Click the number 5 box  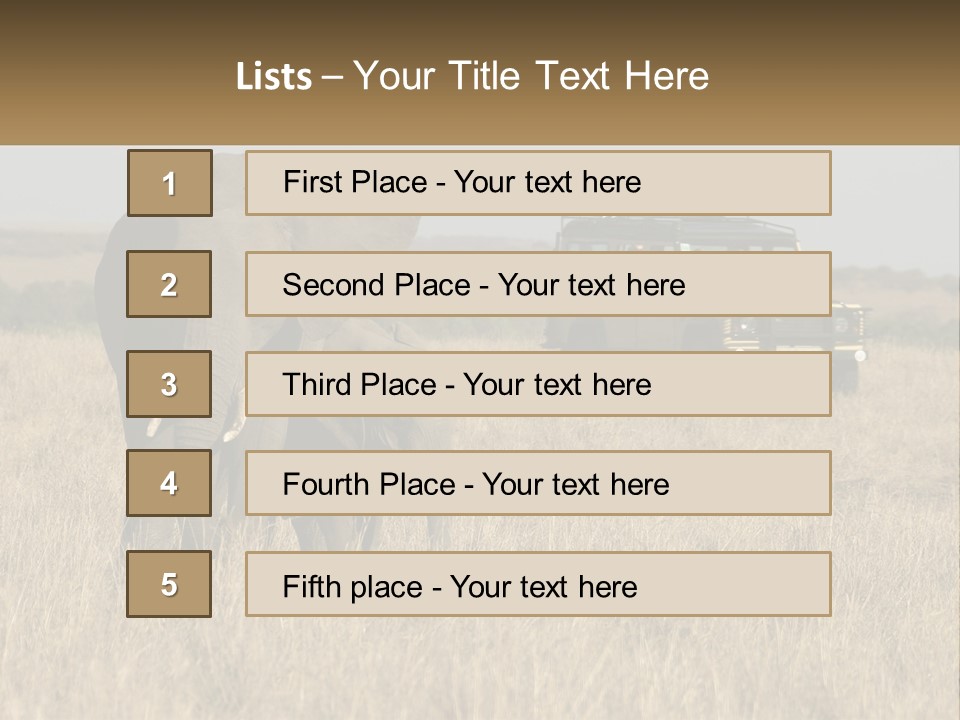(169, 584)
